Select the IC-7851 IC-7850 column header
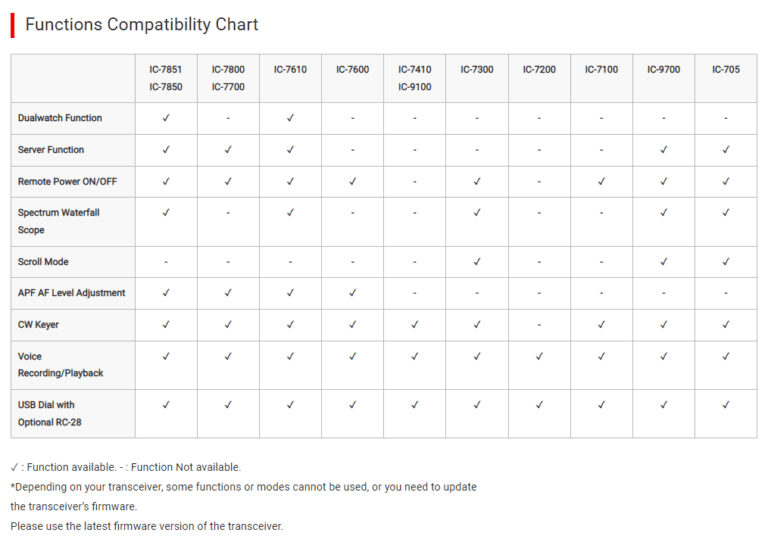Image resolution: width=768 pixels, height=536 pixels. [x=166, y=78]
